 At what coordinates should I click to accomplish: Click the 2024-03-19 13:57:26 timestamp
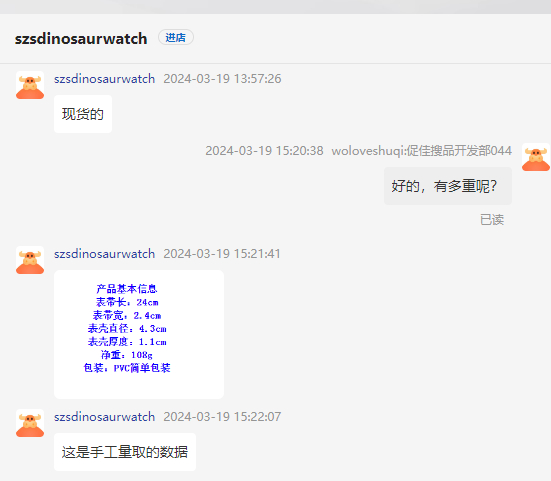point(222,79)
